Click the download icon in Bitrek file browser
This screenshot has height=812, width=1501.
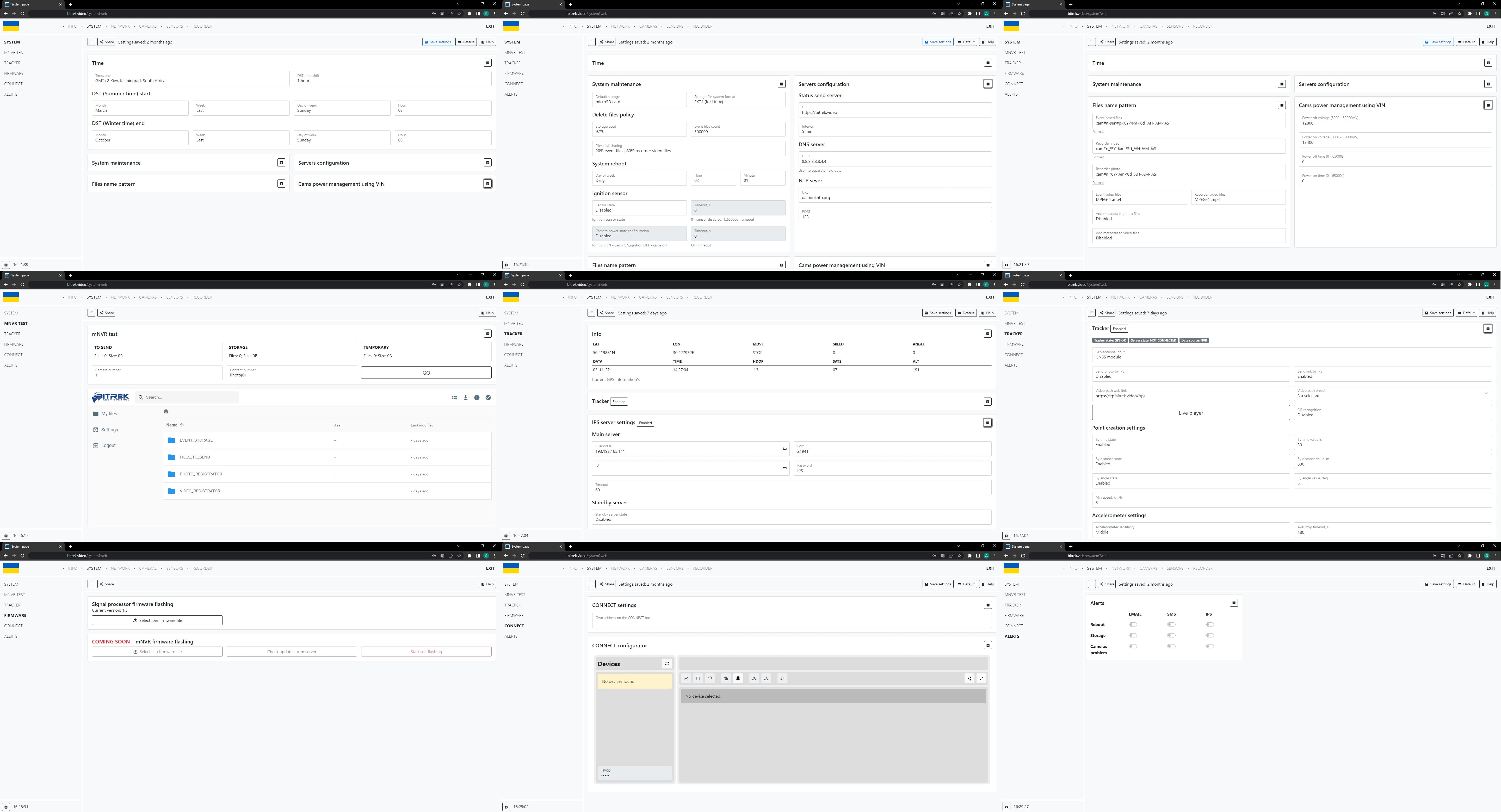coord(466,397)
